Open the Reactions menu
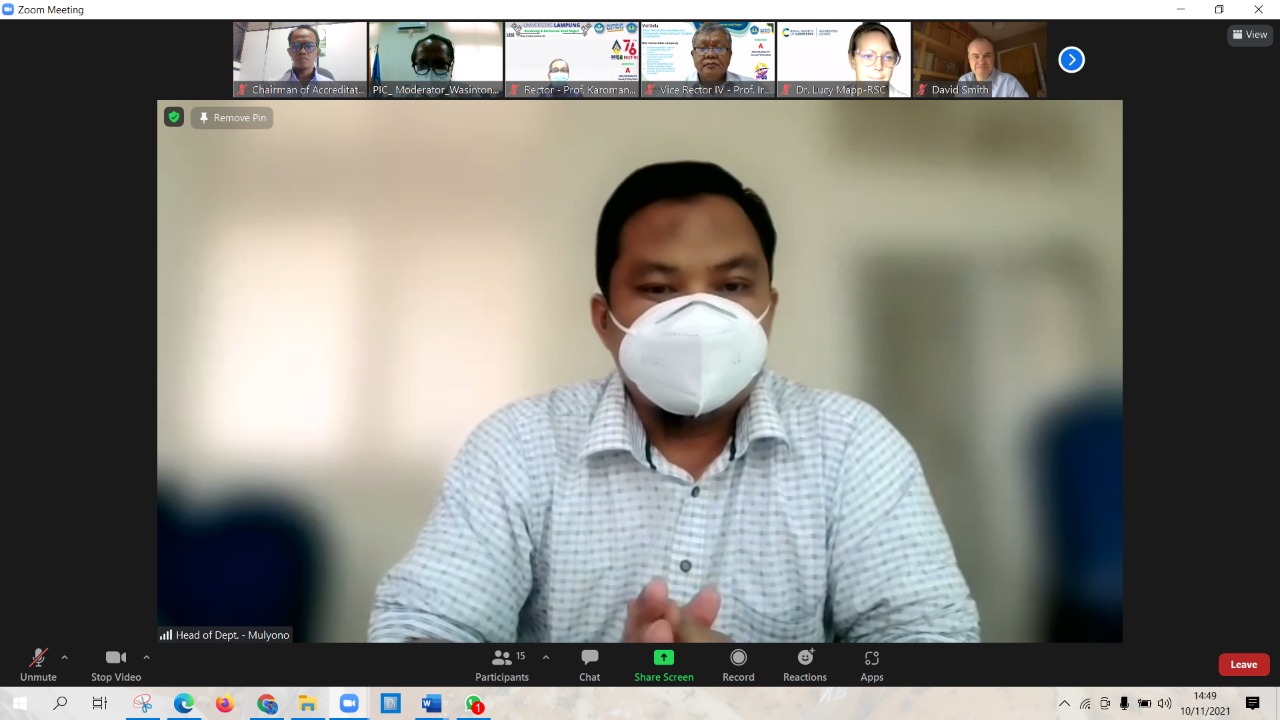 (804, 665)
